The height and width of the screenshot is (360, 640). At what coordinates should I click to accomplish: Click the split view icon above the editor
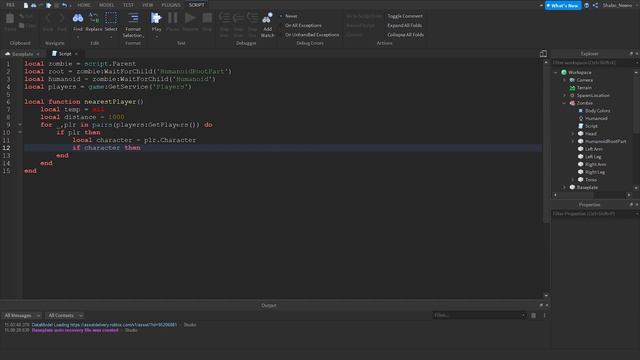(543, 53)
